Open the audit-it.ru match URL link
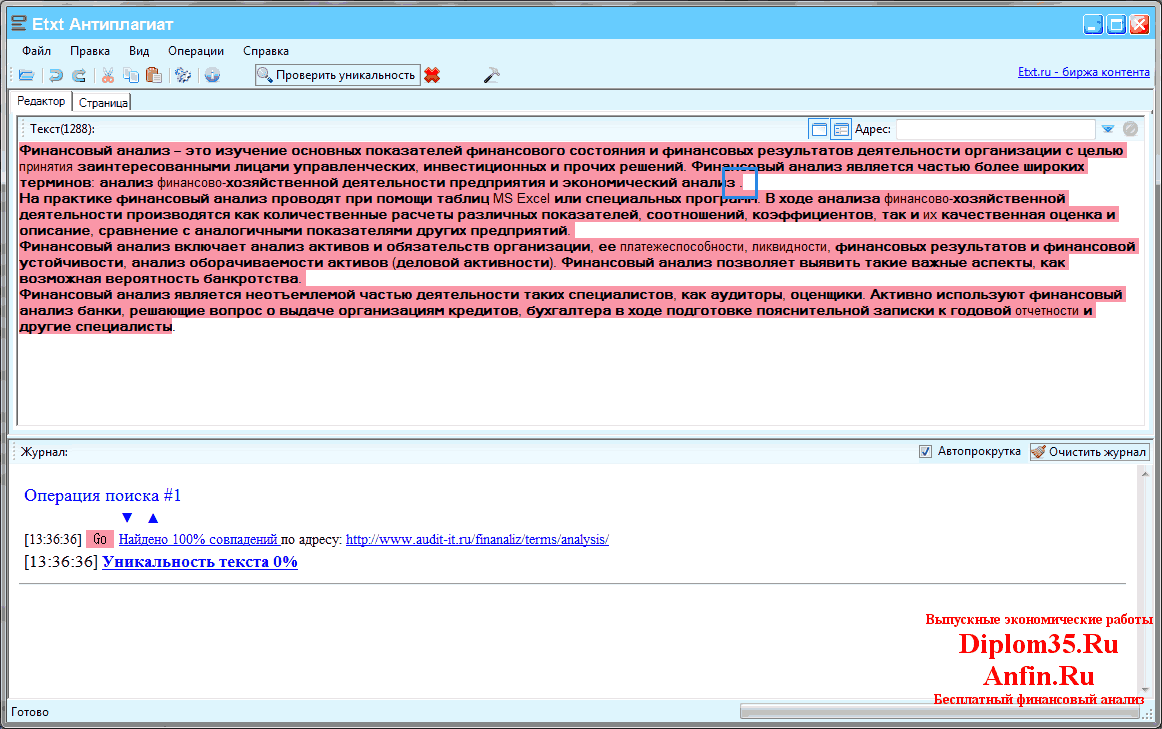The width and height of the screenshot is (1162, 729). [477, 540]
